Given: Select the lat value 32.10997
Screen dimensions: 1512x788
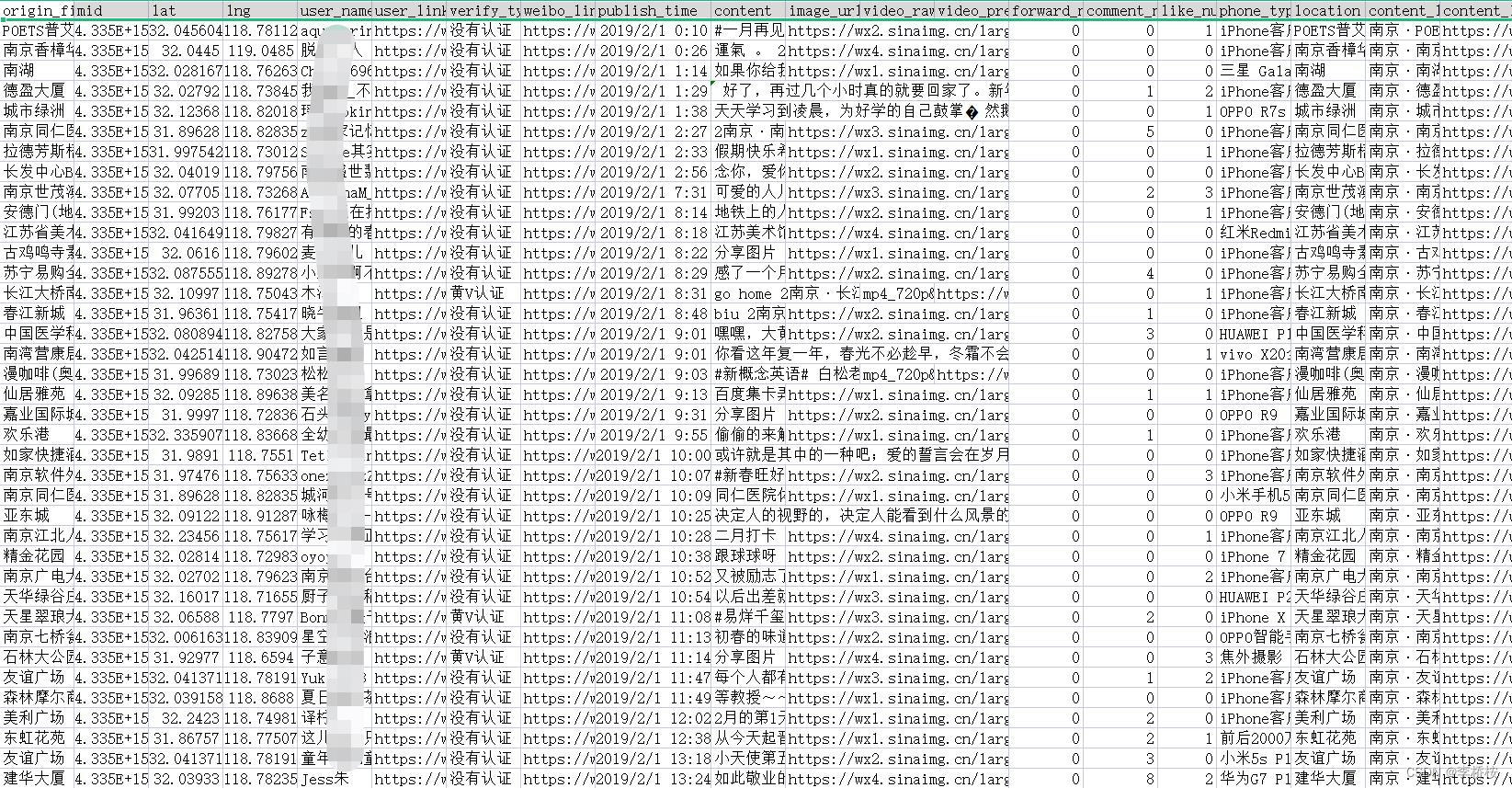Looking at the screenshot, I should (186, 293).
